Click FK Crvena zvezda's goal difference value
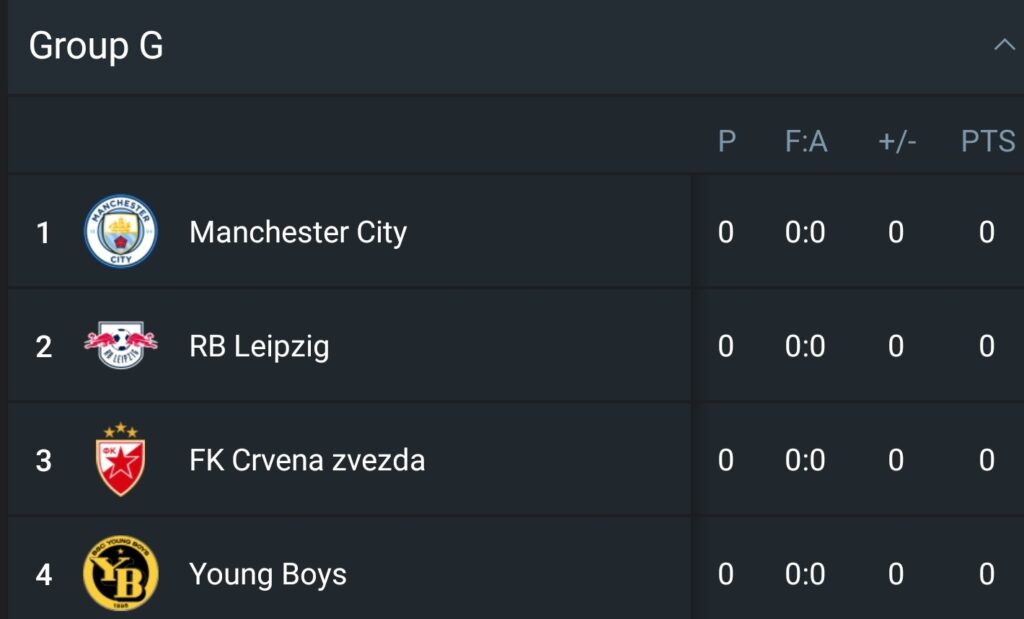This screenshot has width=1024, height=619. [x=896, y=460]
